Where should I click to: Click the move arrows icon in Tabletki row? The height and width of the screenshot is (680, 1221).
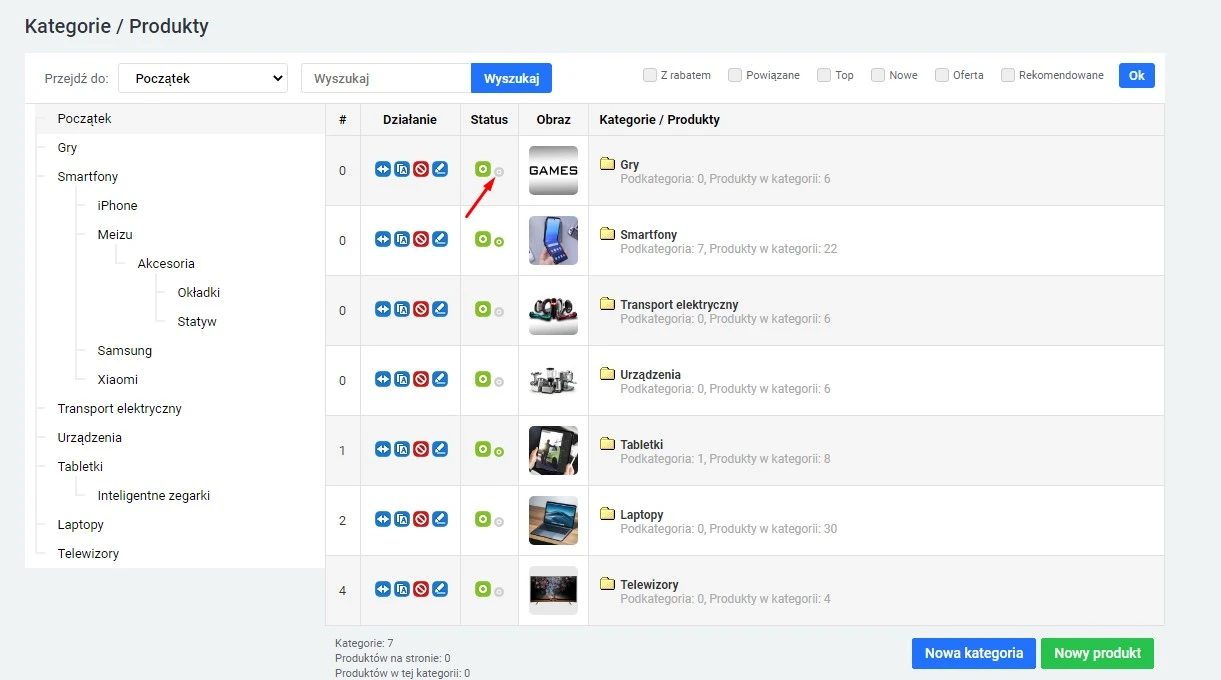click(x=383, y=449)
